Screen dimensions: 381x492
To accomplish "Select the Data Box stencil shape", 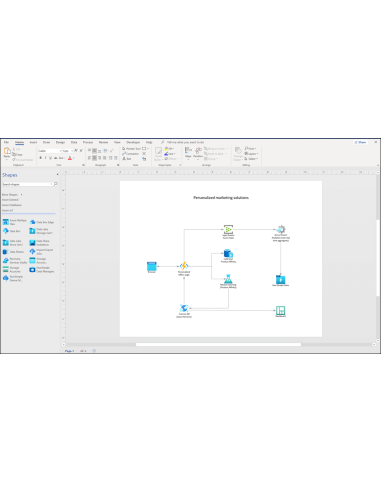I will [12, 231].
